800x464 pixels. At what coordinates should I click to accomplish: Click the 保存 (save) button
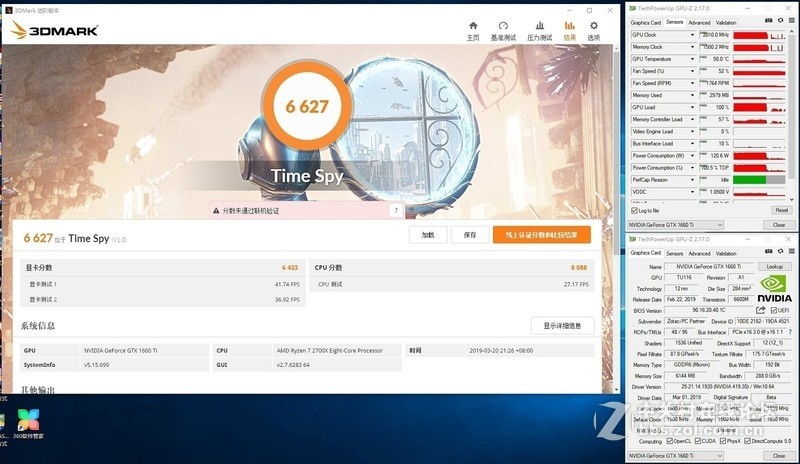[x=470, y=235]
